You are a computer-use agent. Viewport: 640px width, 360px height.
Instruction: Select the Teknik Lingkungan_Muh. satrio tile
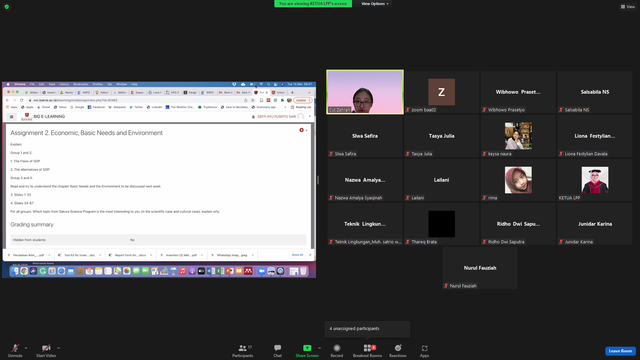(x=365, y=224)
